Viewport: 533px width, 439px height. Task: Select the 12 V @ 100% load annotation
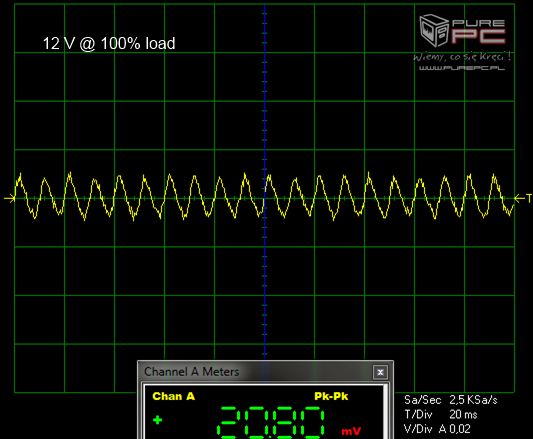pyautogui.click(x=109, y=44)
